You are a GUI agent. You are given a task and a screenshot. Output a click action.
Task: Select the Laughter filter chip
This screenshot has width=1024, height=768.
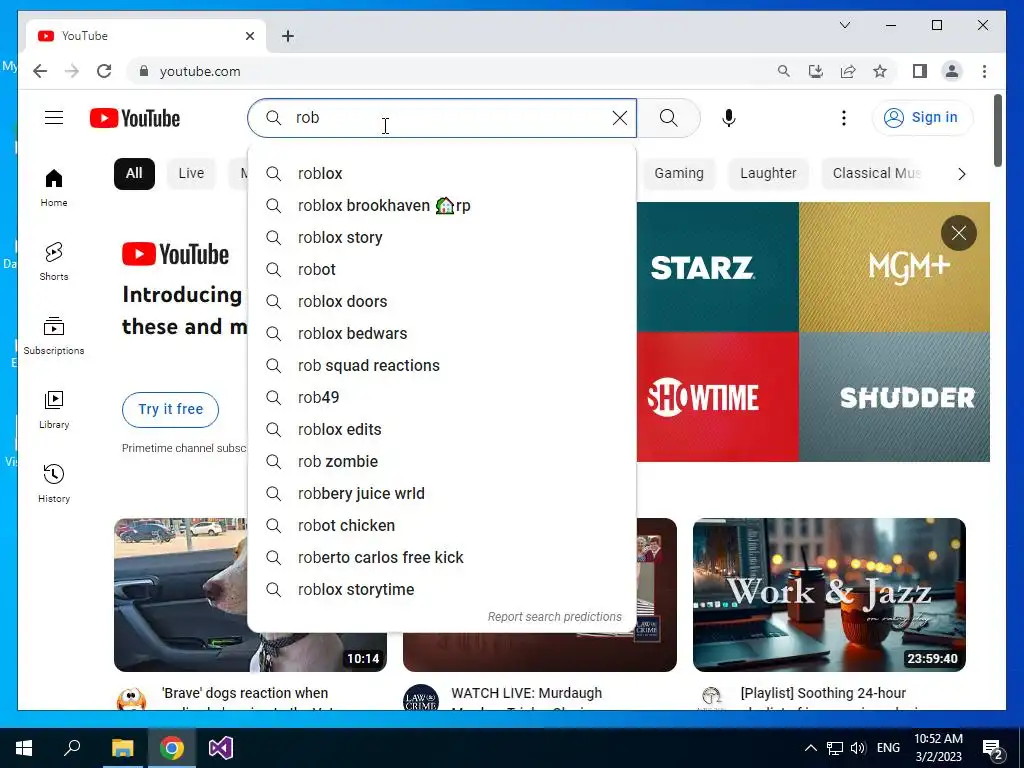coord(768,174)
